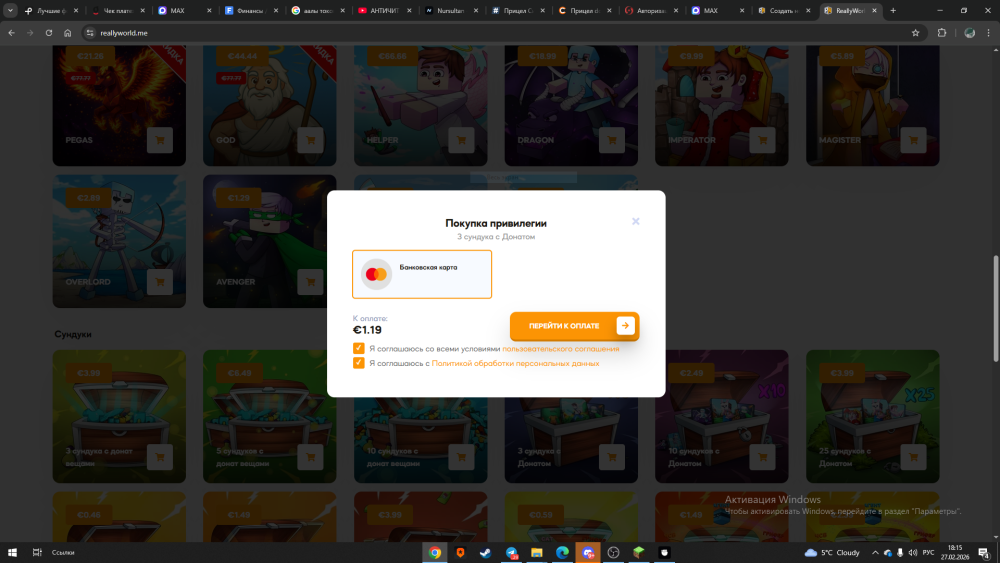The image size is (1000, 563).
Task: Open the Windows Start menu
Action: tap(12, 553)
